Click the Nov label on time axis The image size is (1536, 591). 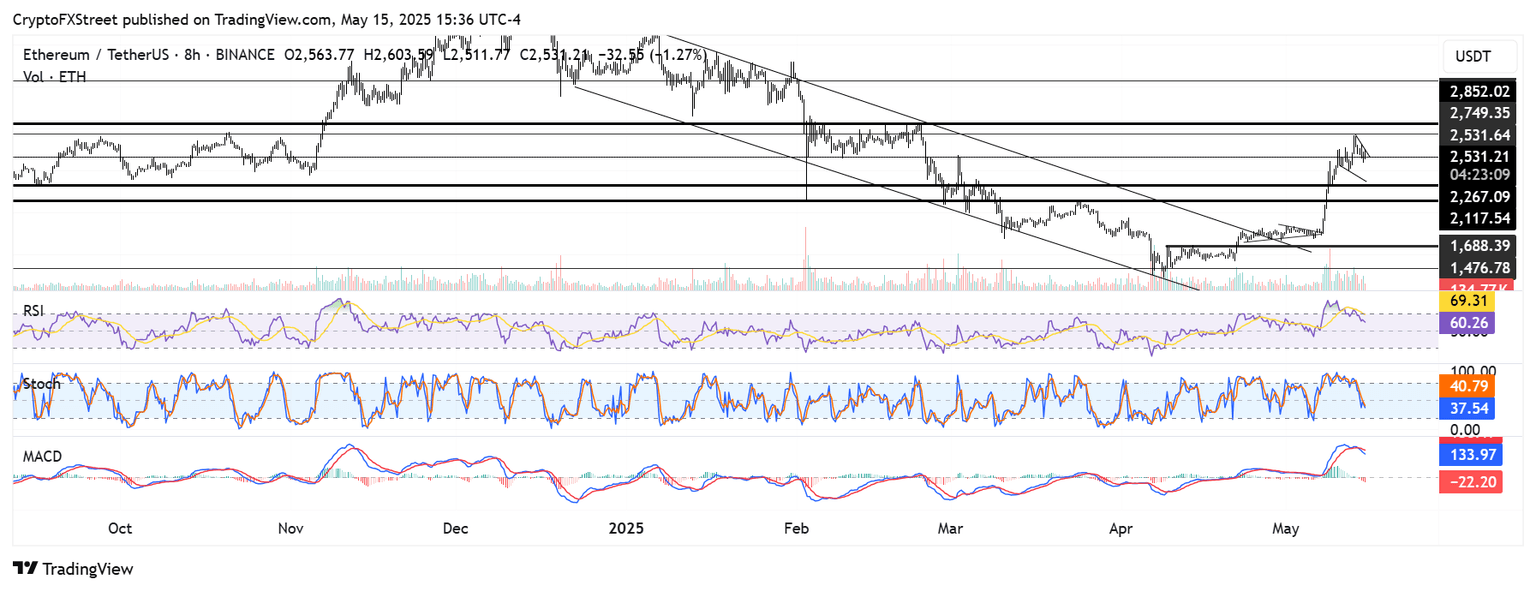[x=290, y=527]
